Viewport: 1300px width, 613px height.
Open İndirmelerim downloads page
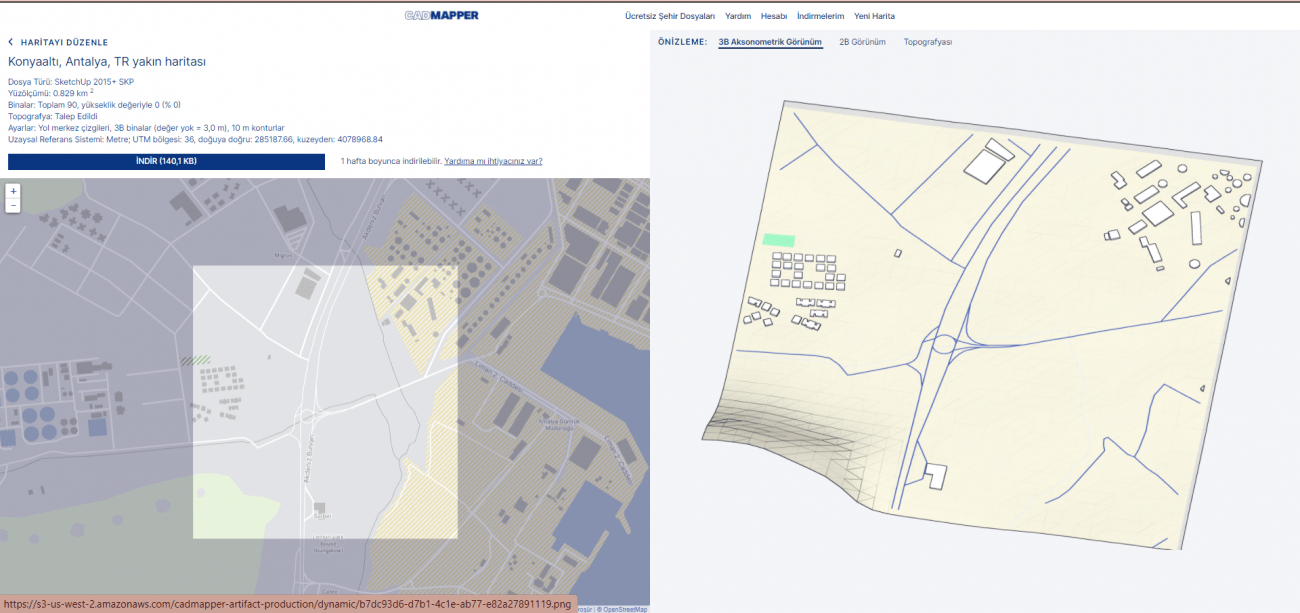point(820,17)
